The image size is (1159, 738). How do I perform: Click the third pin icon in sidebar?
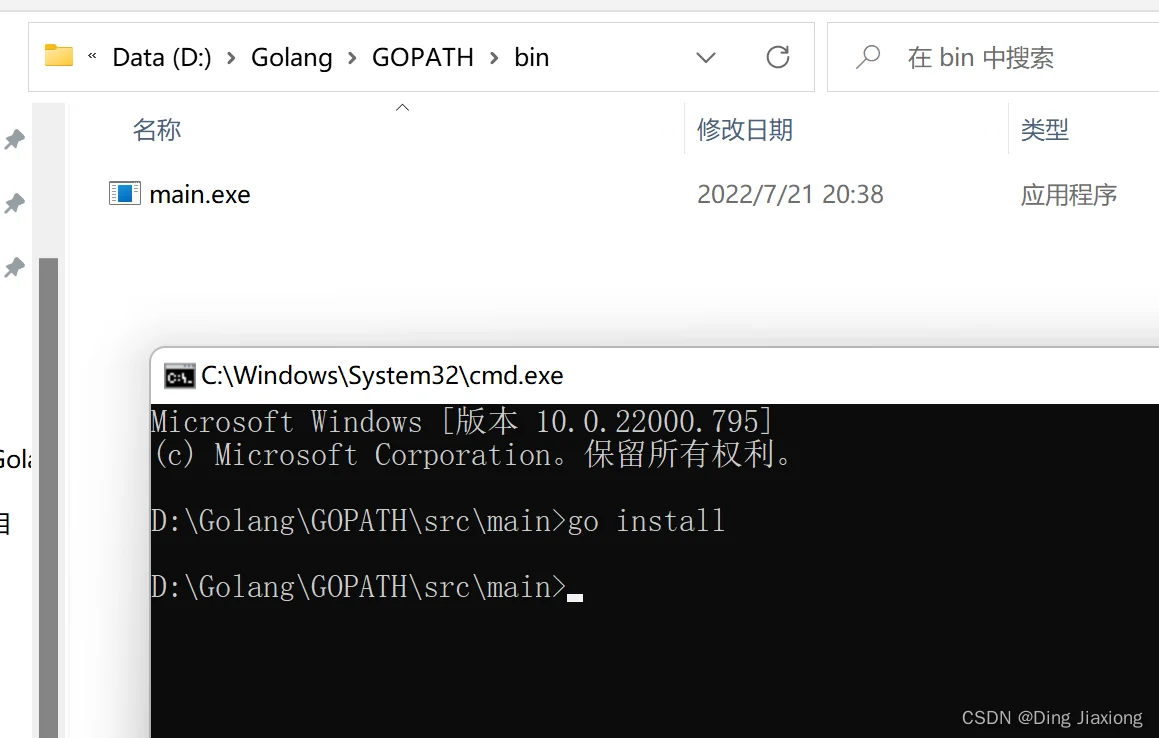(14, 267)
